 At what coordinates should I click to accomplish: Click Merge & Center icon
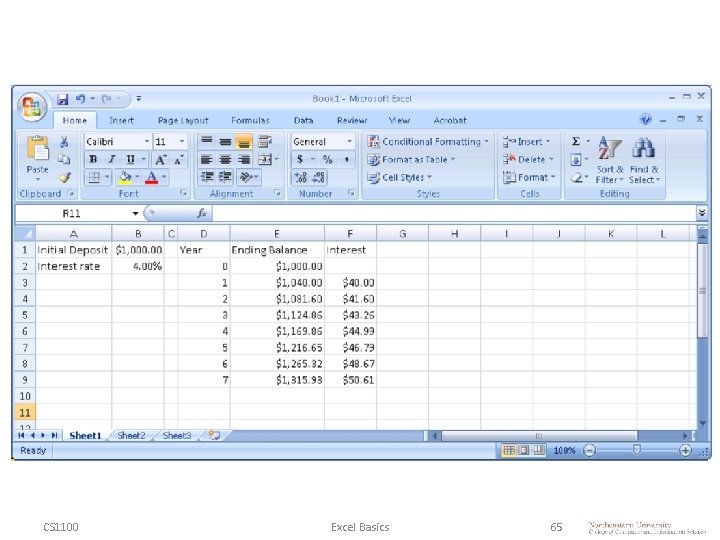265,159
